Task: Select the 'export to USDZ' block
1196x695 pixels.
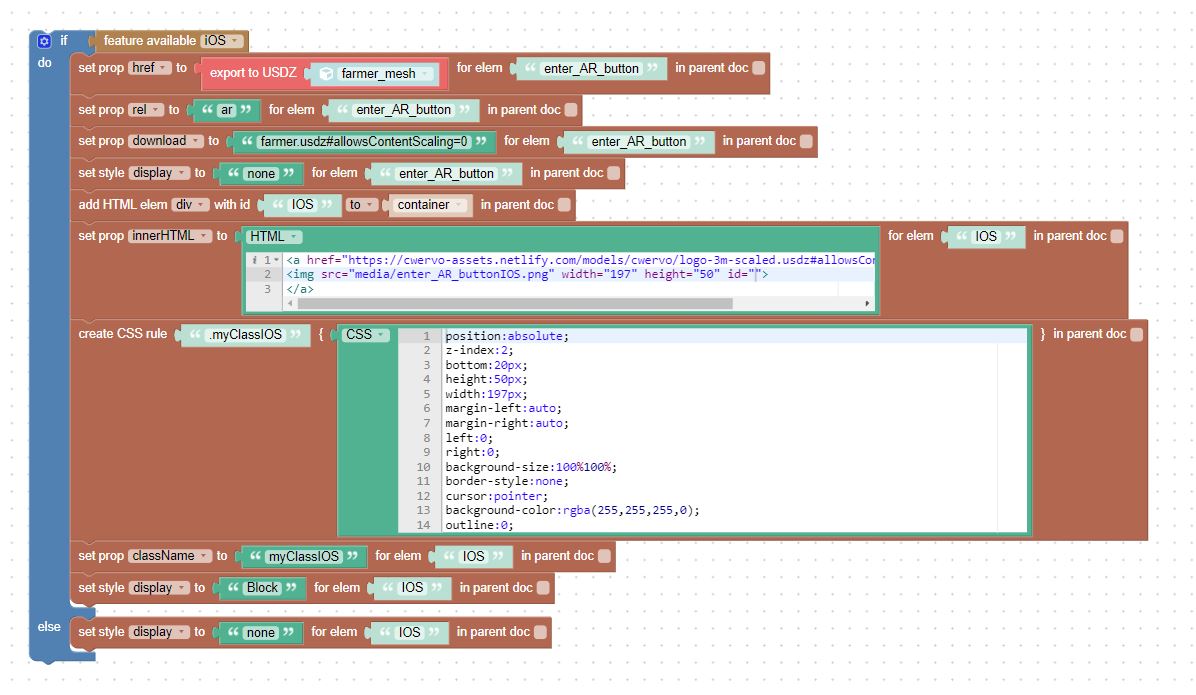Action: [252, 73]
